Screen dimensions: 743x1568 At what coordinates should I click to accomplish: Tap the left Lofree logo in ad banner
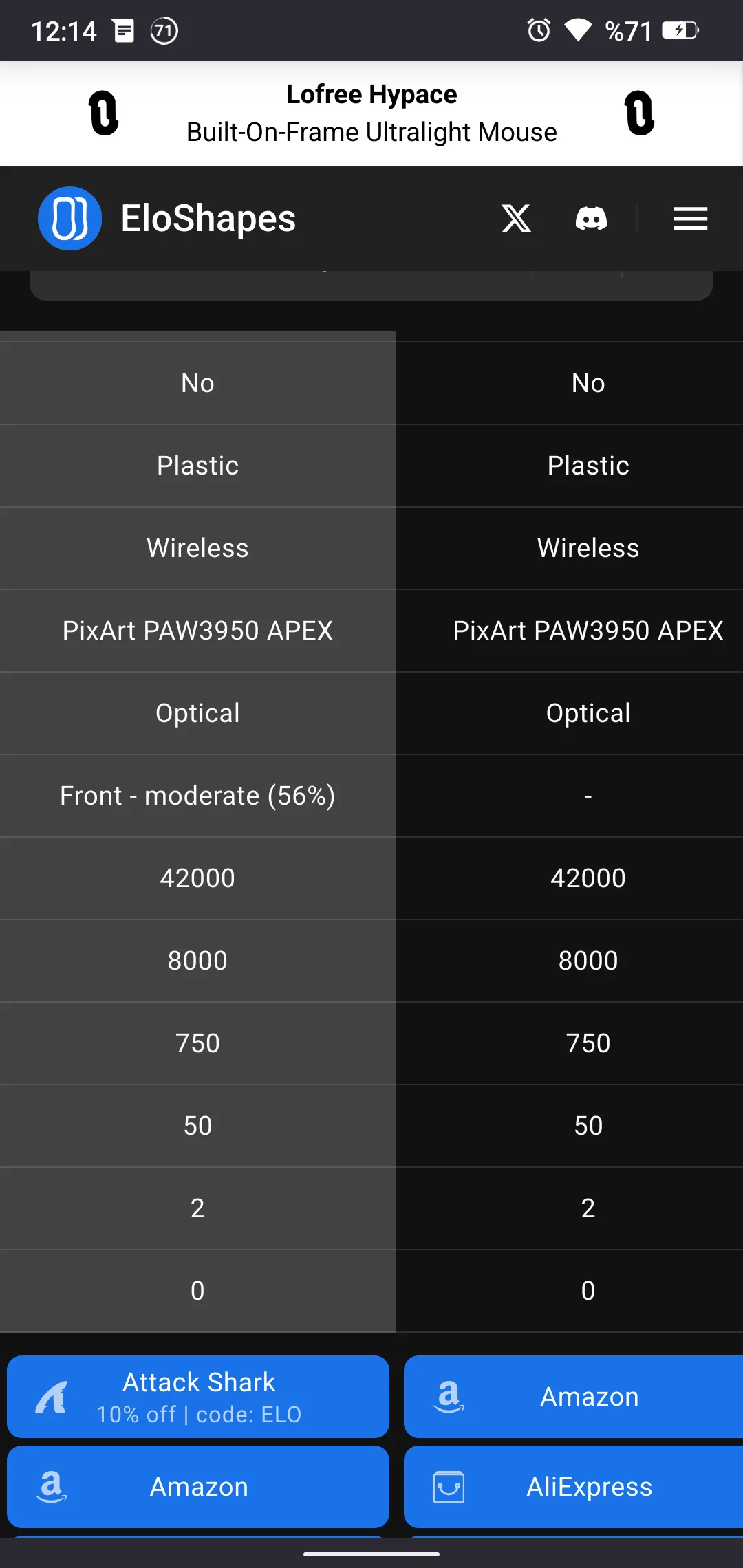[x=104, y=113]
